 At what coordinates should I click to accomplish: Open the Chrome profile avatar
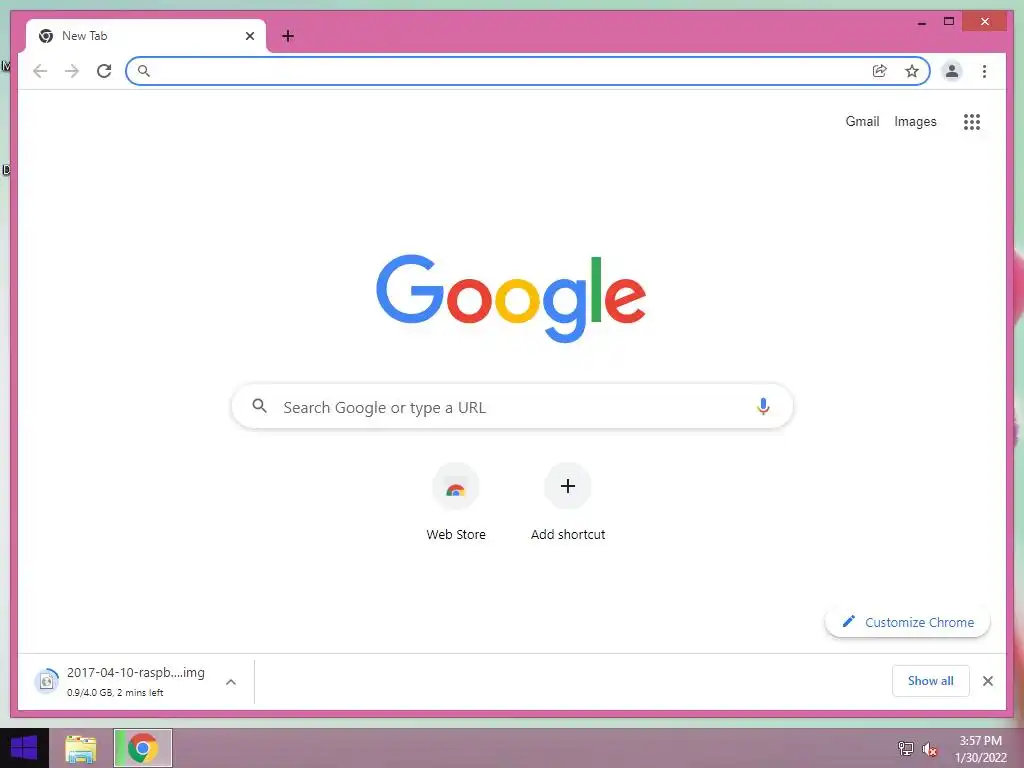pos(952,71)
